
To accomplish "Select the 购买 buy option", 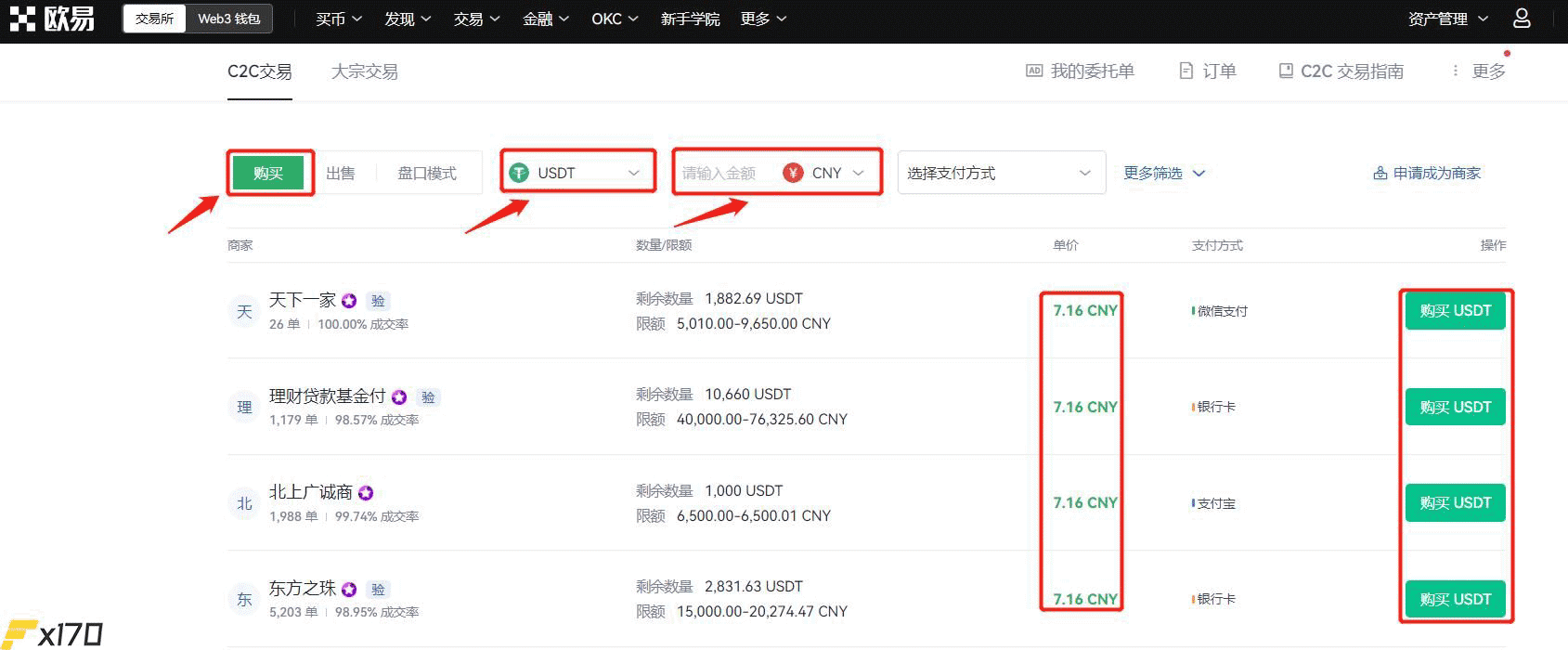I will 268,173.
